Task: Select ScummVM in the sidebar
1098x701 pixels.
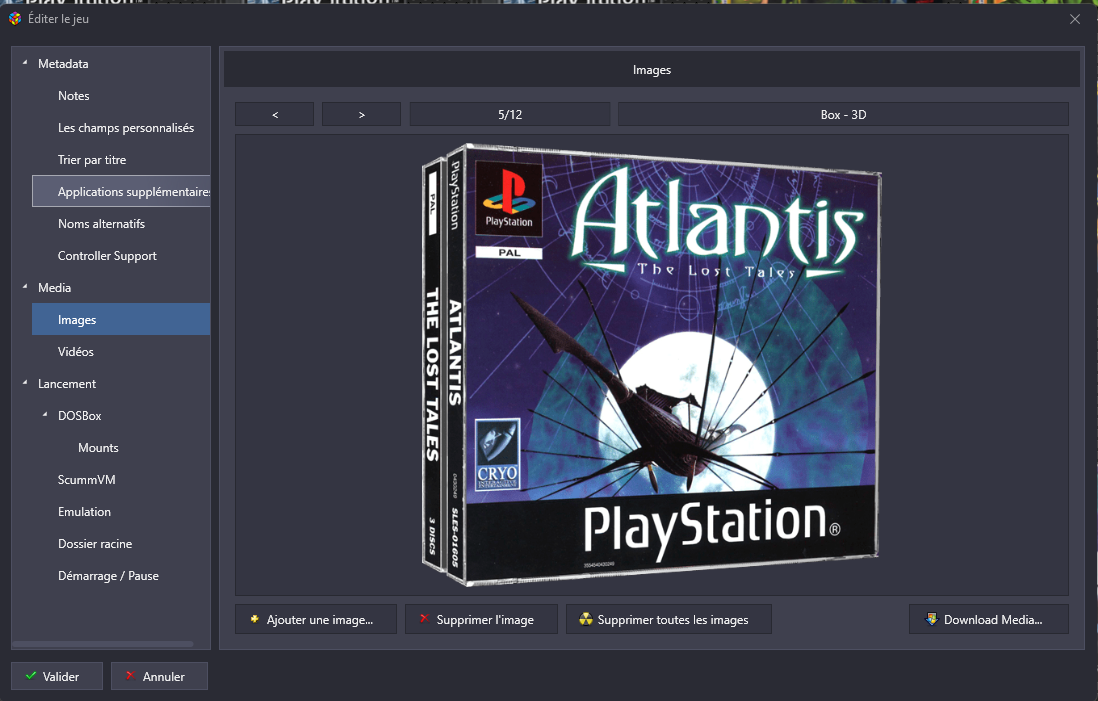Action: click(87, 480)
